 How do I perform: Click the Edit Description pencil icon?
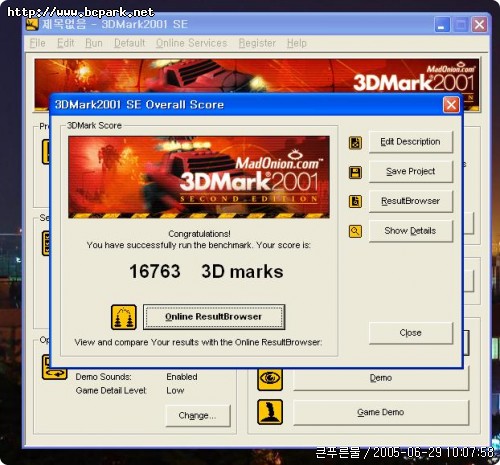pos(355,143)
